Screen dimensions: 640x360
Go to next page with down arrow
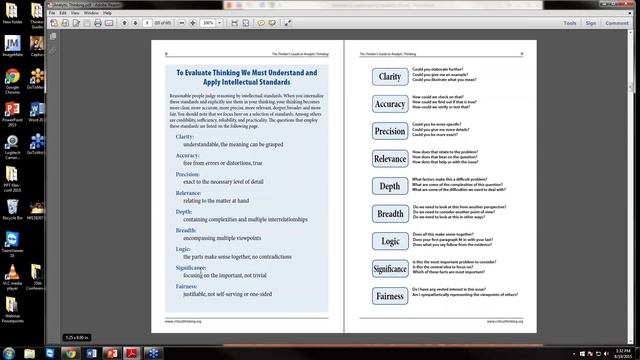136,23
